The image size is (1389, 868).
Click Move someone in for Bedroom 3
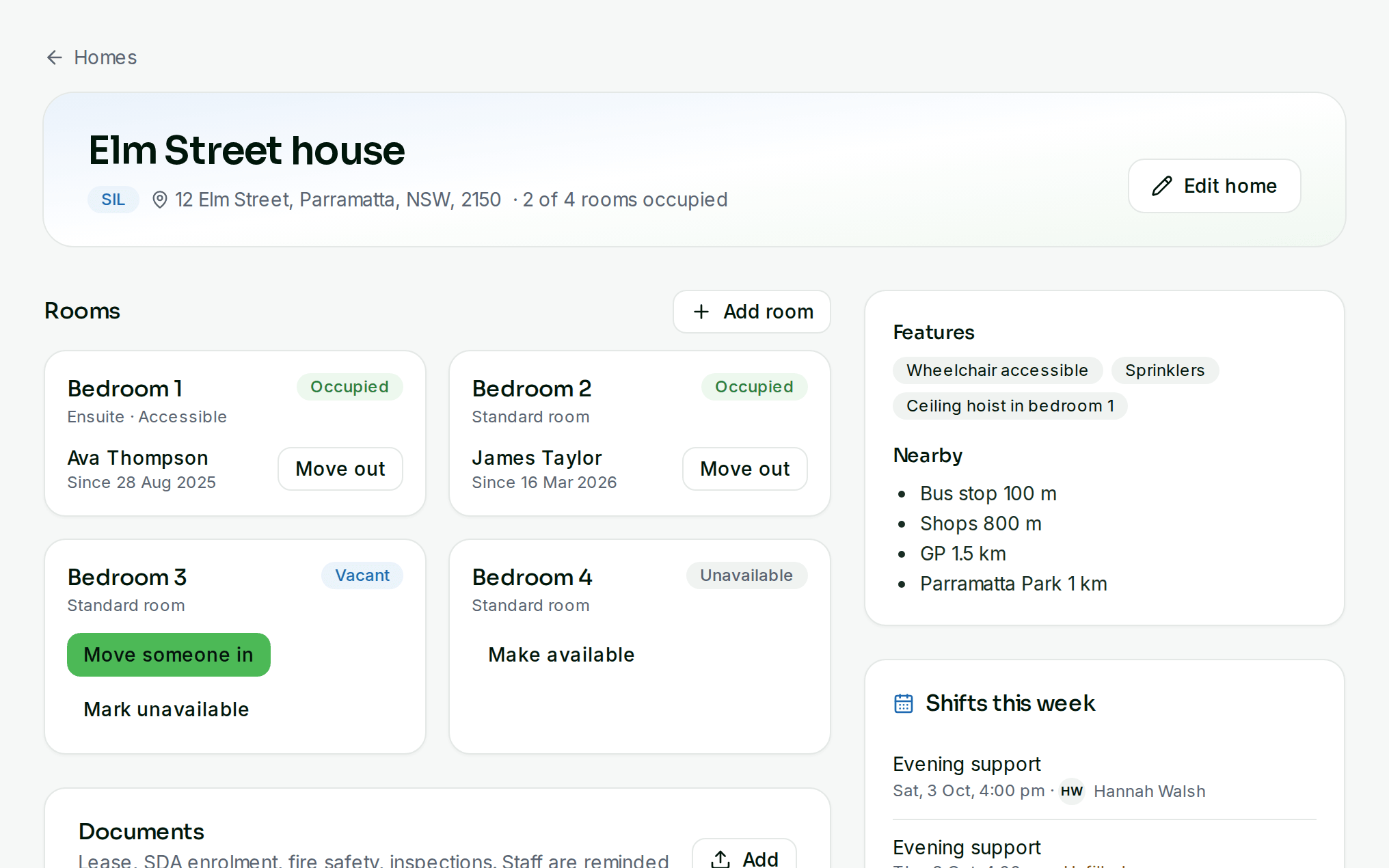[x=169, y=655]
